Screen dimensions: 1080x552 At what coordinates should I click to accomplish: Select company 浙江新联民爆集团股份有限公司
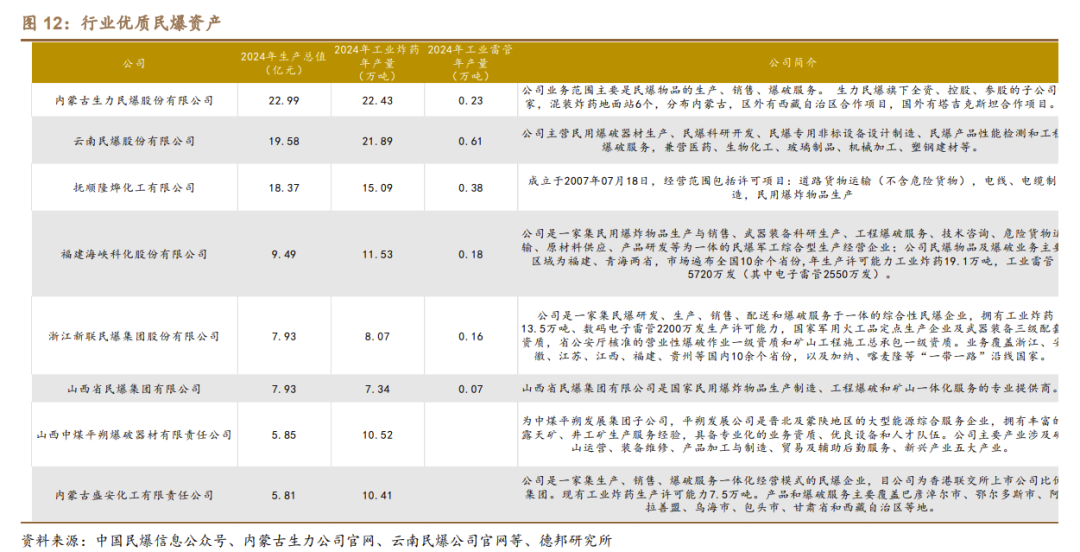[134, 336]
